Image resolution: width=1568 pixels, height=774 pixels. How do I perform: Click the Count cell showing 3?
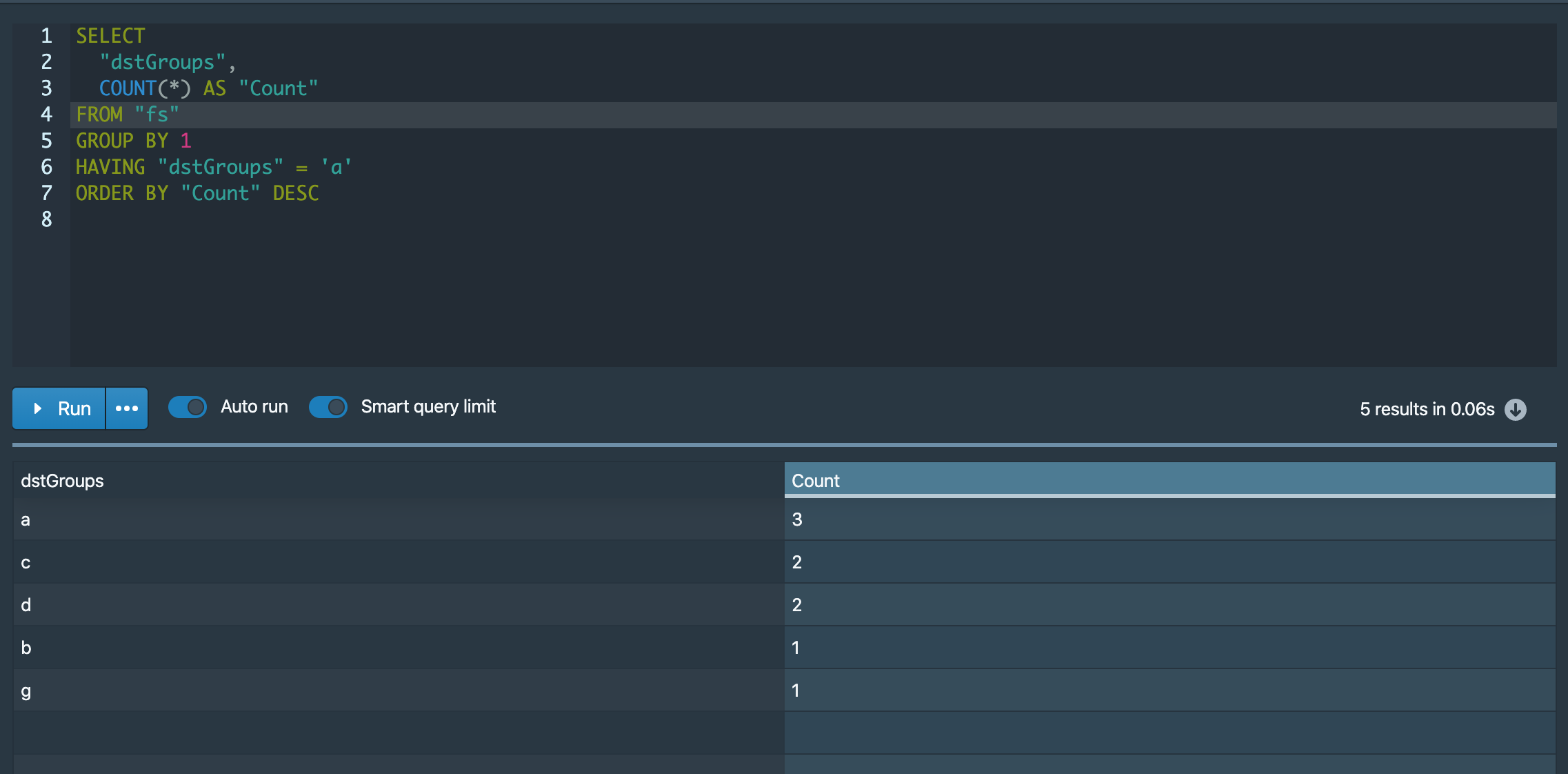tap(797, 519)
